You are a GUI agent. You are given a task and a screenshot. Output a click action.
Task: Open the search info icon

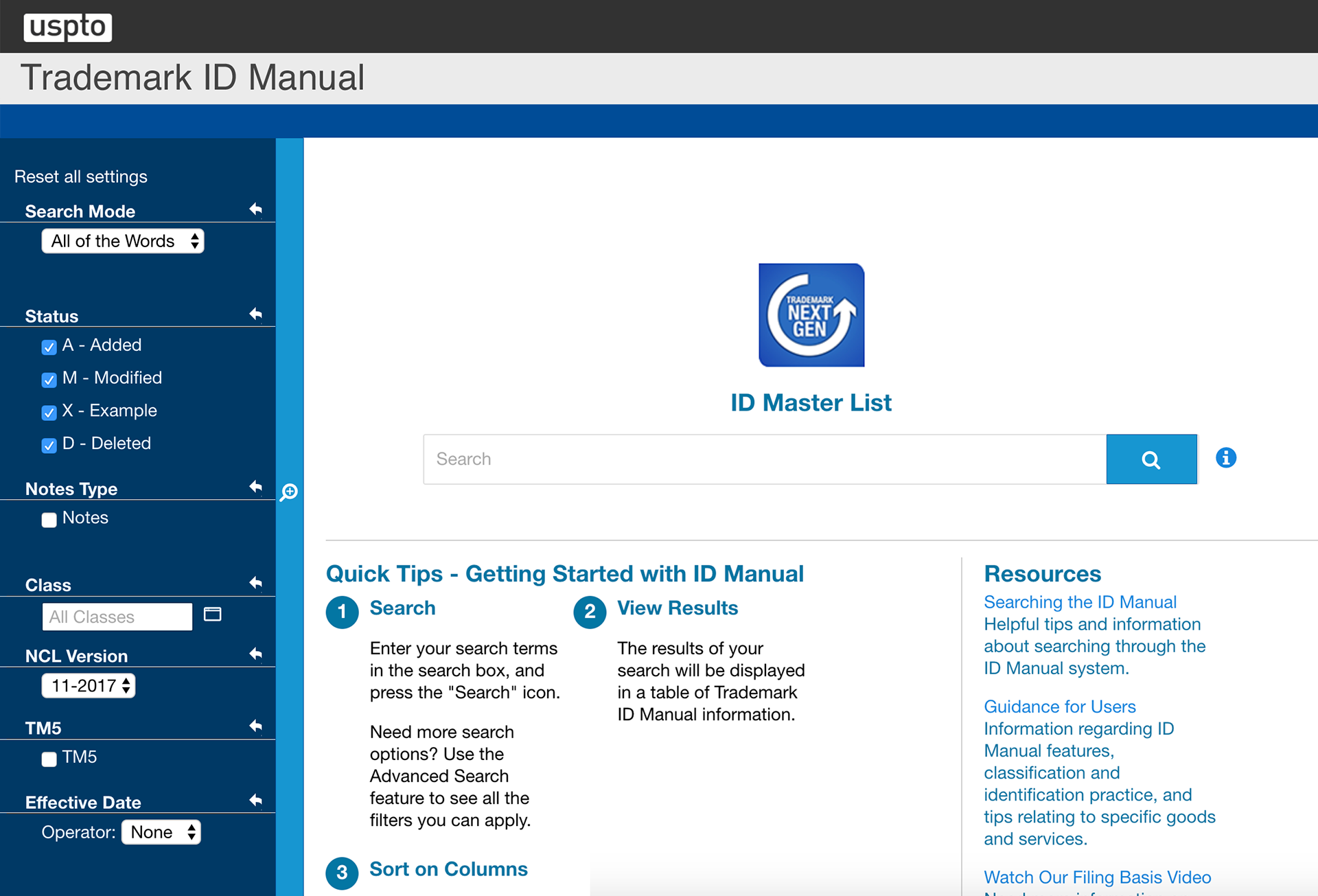click(1226, 458)
